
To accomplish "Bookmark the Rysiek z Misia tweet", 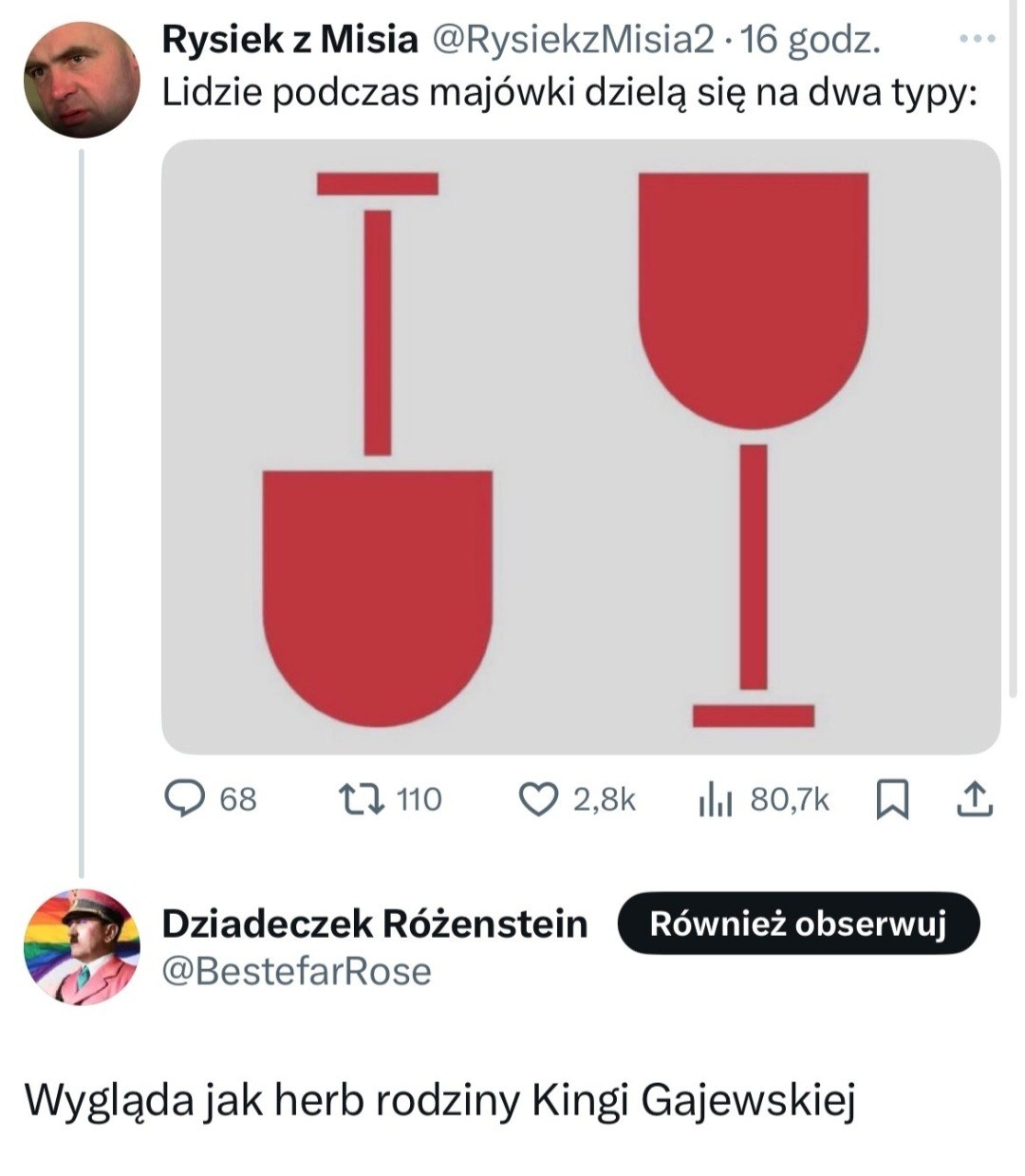I will pos(890,799).
